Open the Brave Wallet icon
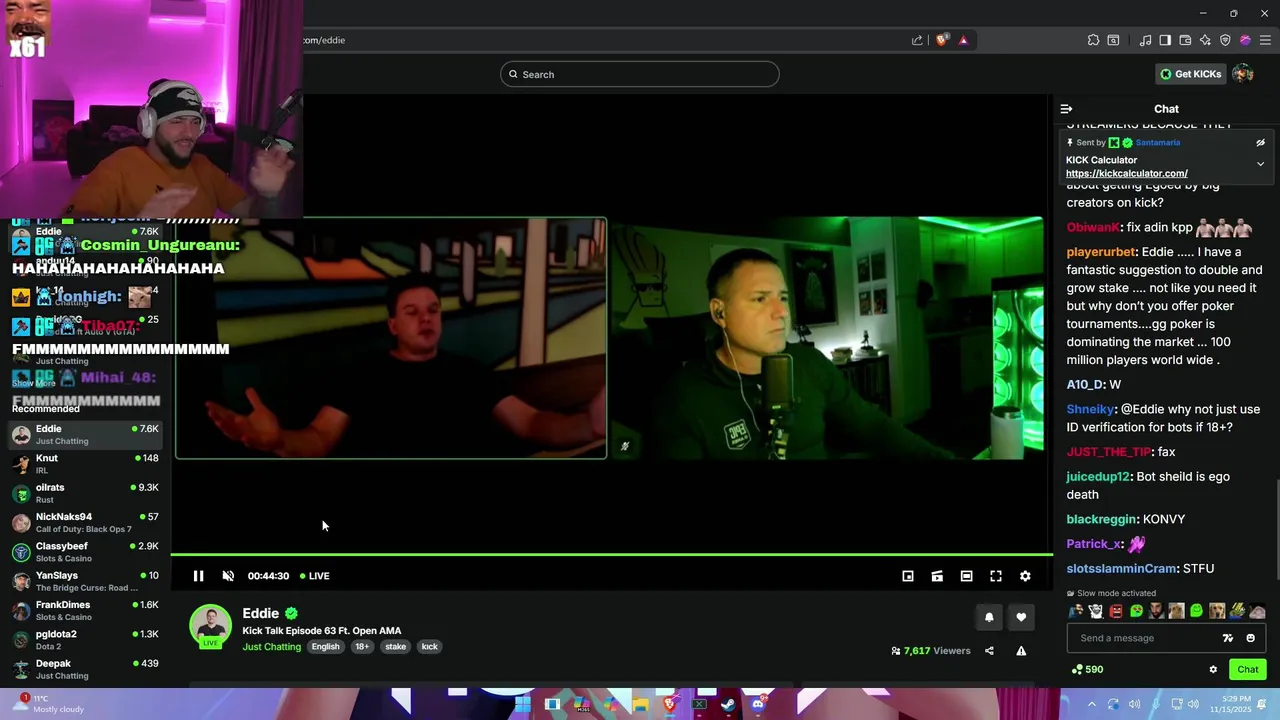 pyautogui.click(x=1185, y=40)
